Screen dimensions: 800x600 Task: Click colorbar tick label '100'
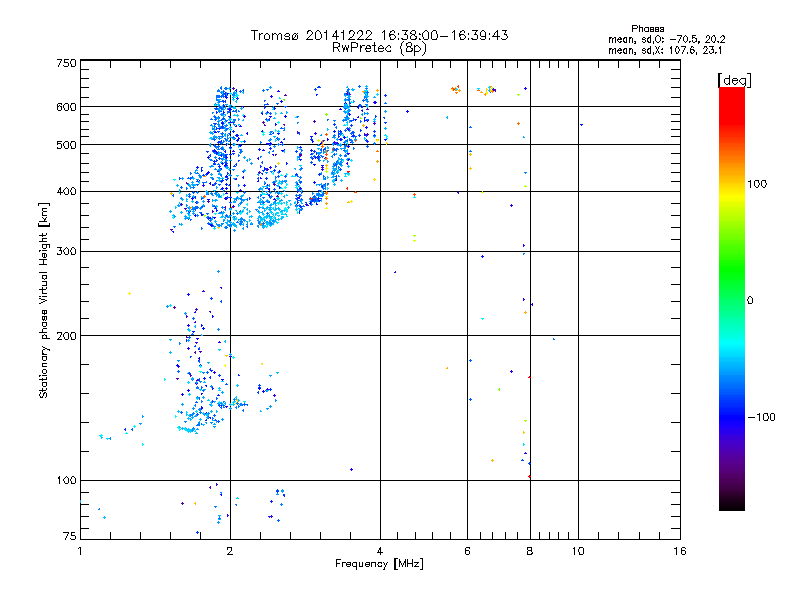click(x=757, y=184)
